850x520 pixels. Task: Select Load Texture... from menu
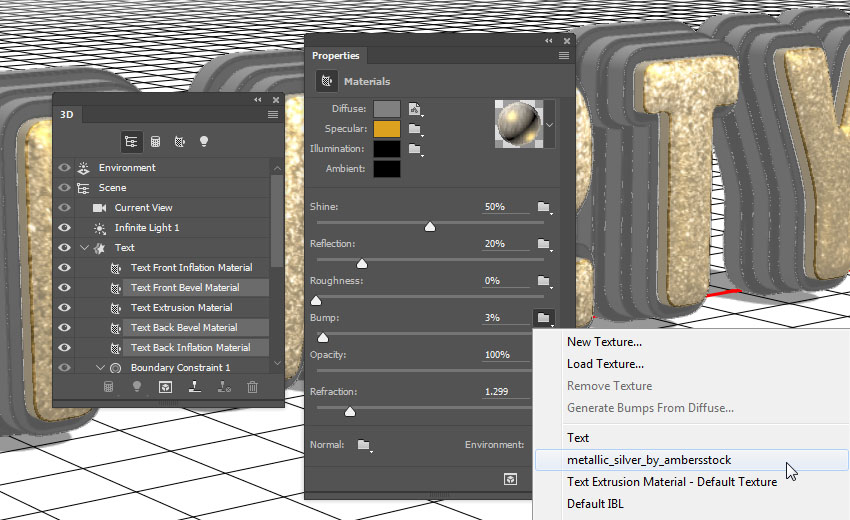click(605, 364)
